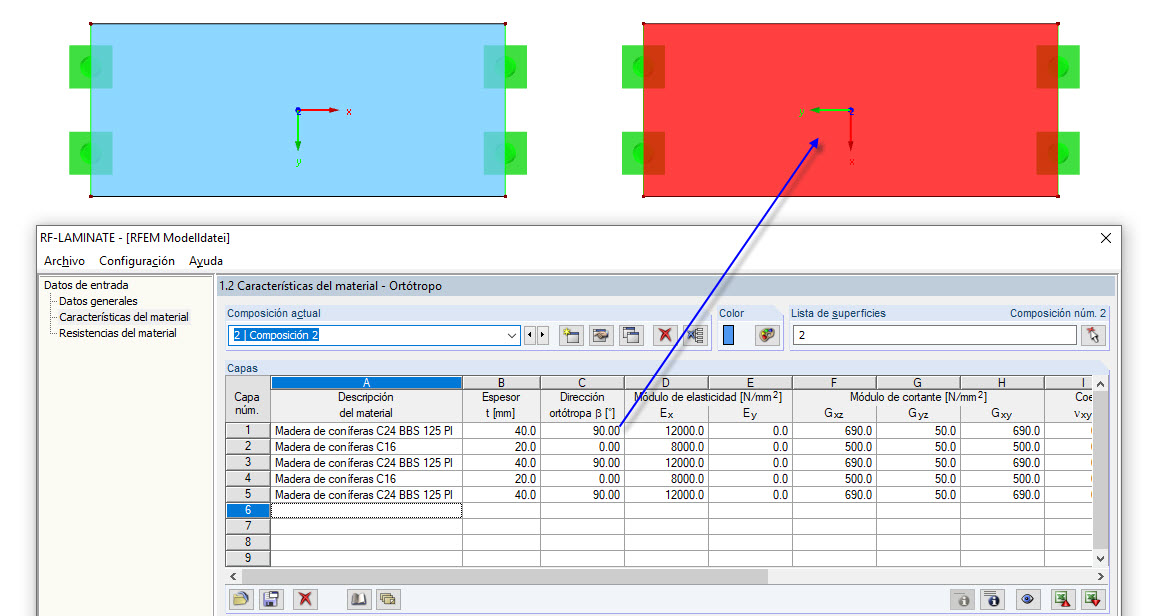Click the blue composition color swatch
The height and width of the screenshot is (616, 1170).
729,336
